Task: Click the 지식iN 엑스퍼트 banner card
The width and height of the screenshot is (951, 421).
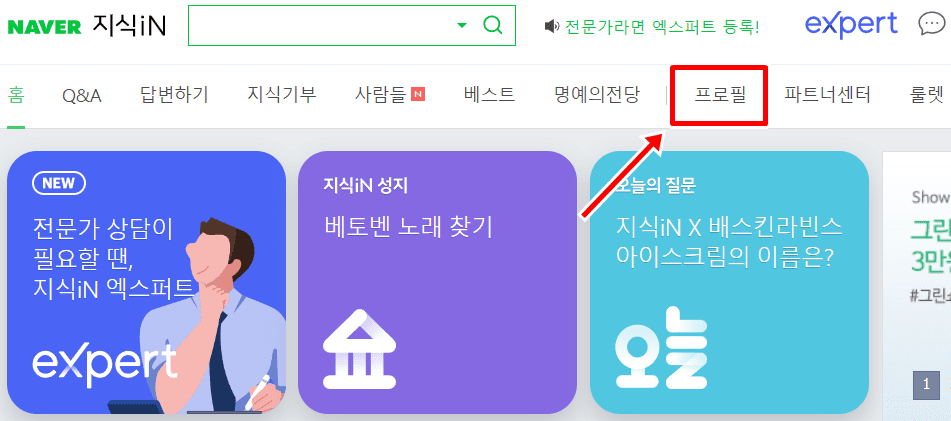Action: pyautogui.click(x=146, y=282)
